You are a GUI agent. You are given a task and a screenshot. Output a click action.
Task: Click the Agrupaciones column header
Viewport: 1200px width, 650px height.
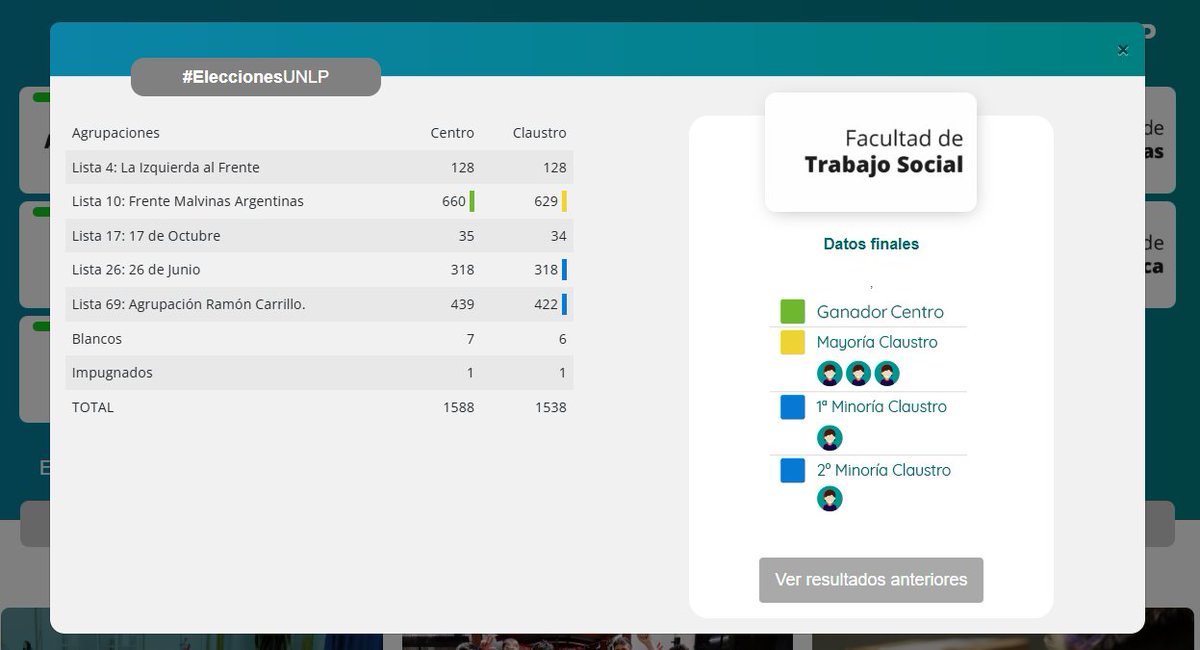pos(116,133)
